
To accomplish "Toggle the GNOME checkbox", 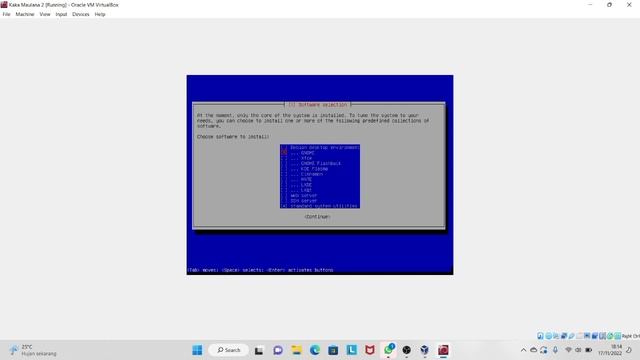I will [x=284, y=153].
